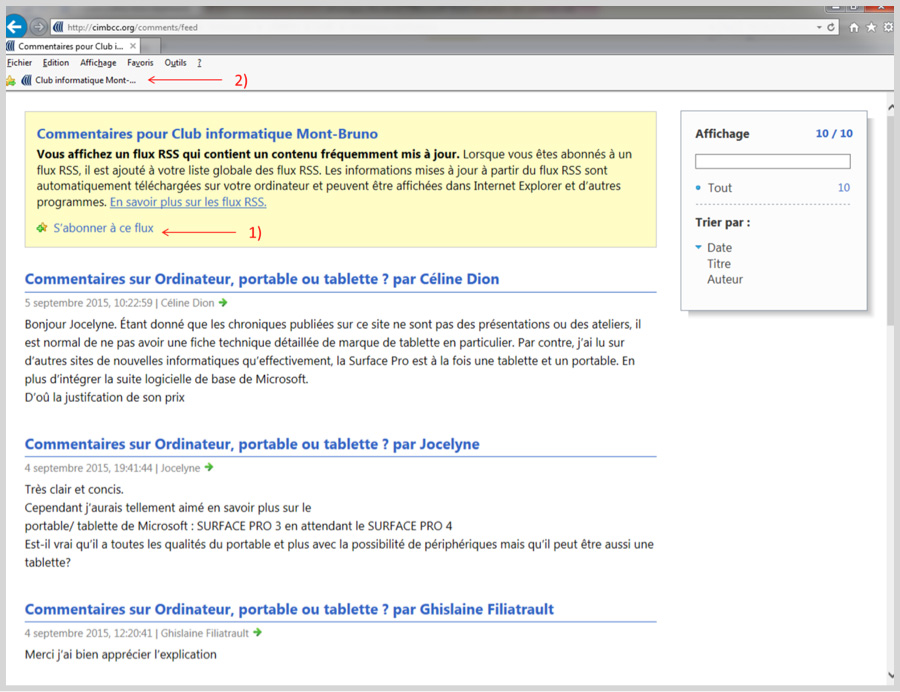Close the Commentaires pour Club tab
The width and height of the screenshot is (900, 692).
click(133, 46)
